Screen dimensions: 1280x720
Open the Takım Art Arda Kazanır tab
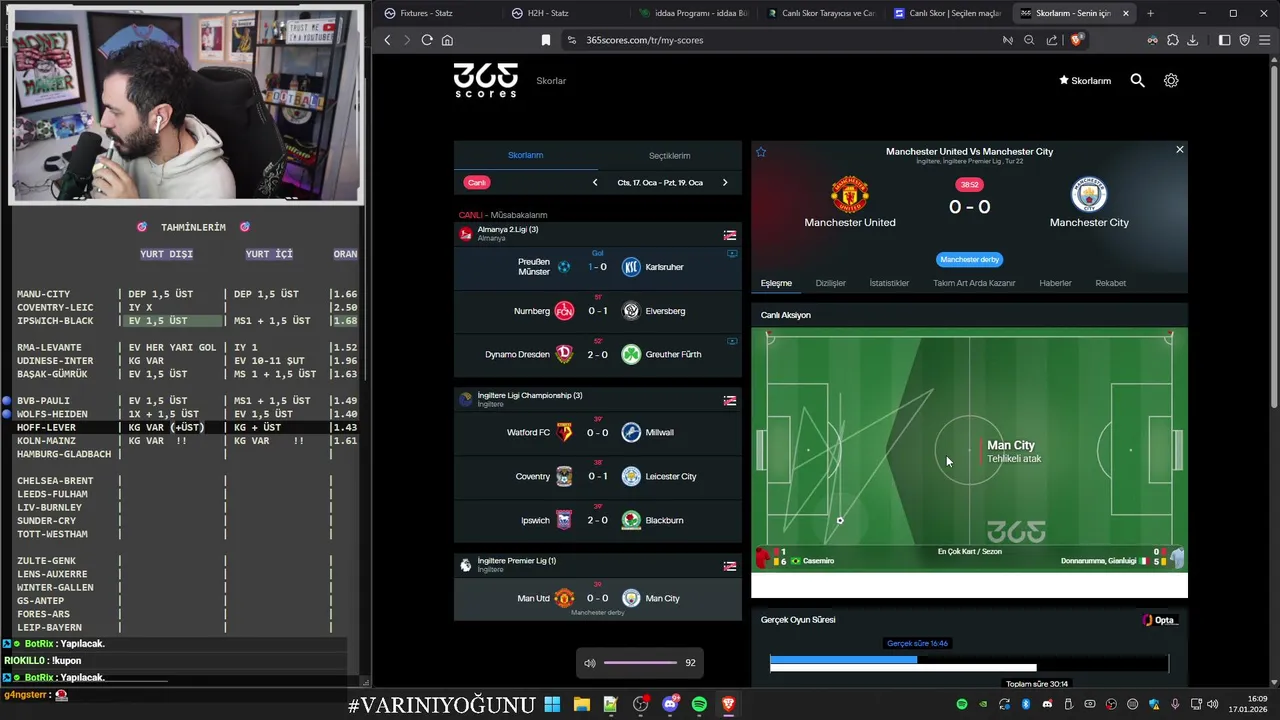point(974,283)
